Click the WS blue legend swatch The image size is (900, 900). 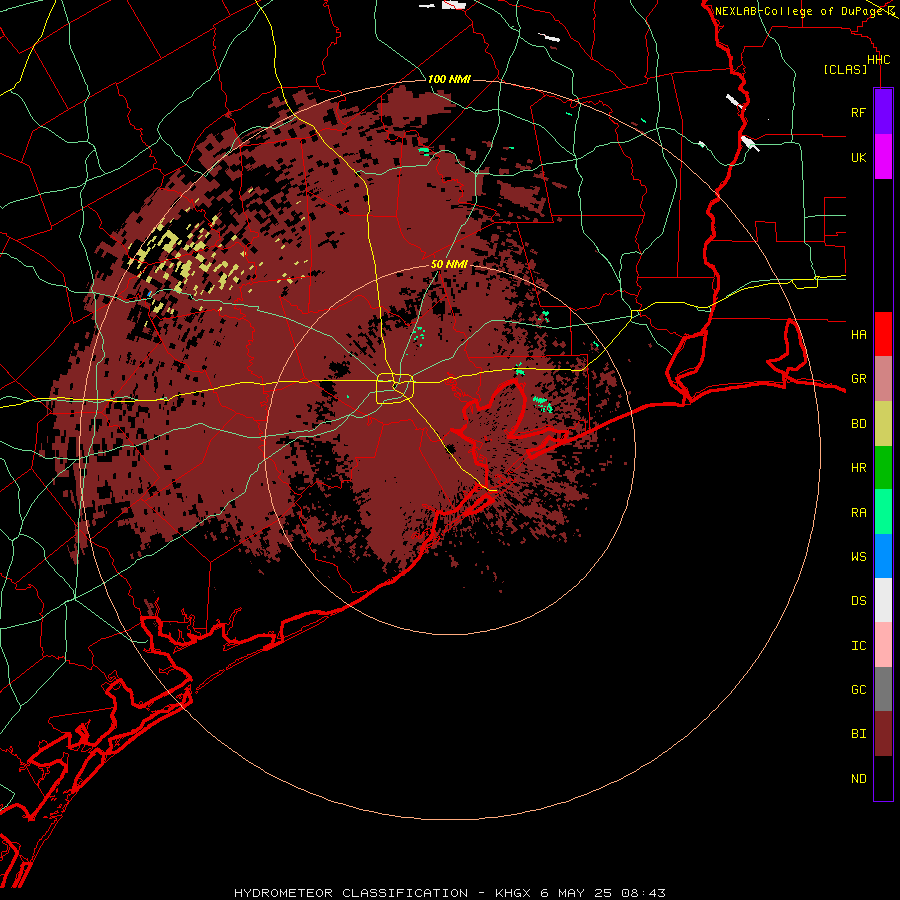click(883, 556)
